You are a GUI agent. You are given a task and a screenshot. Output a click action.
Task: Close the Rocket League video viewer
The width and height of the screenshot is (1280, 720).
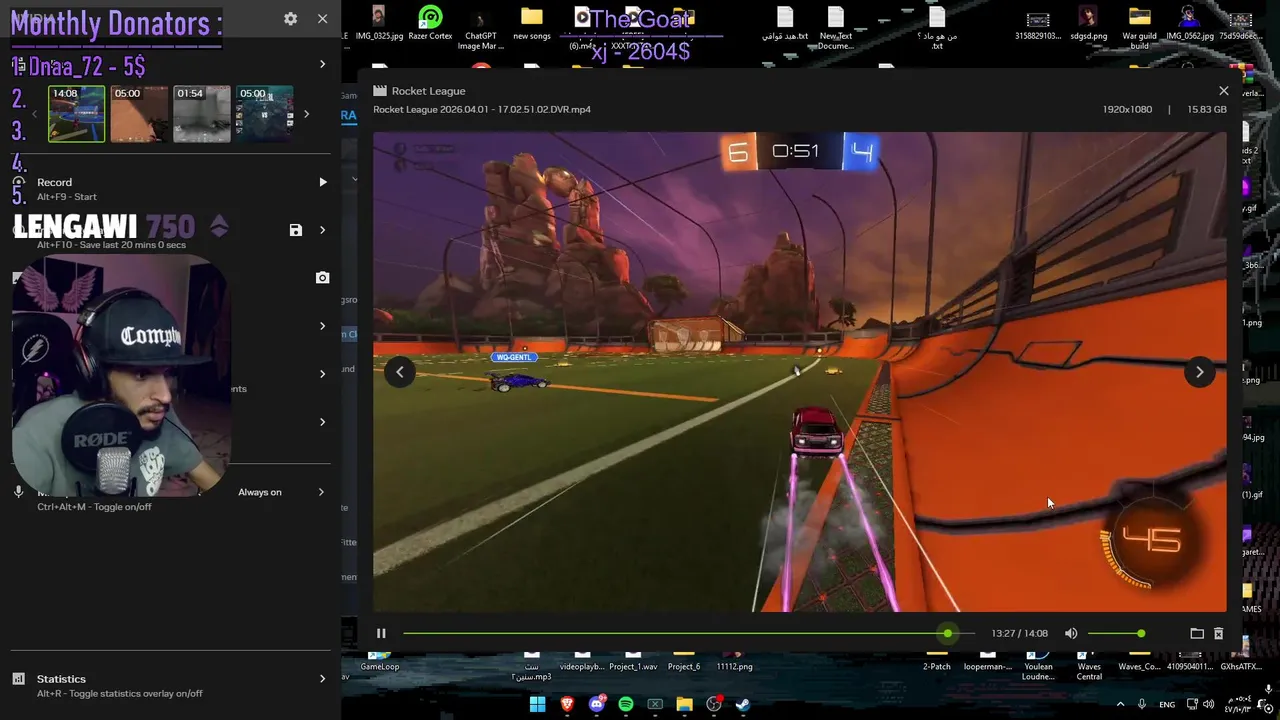pyautogui.click(x=1223, y=91)
